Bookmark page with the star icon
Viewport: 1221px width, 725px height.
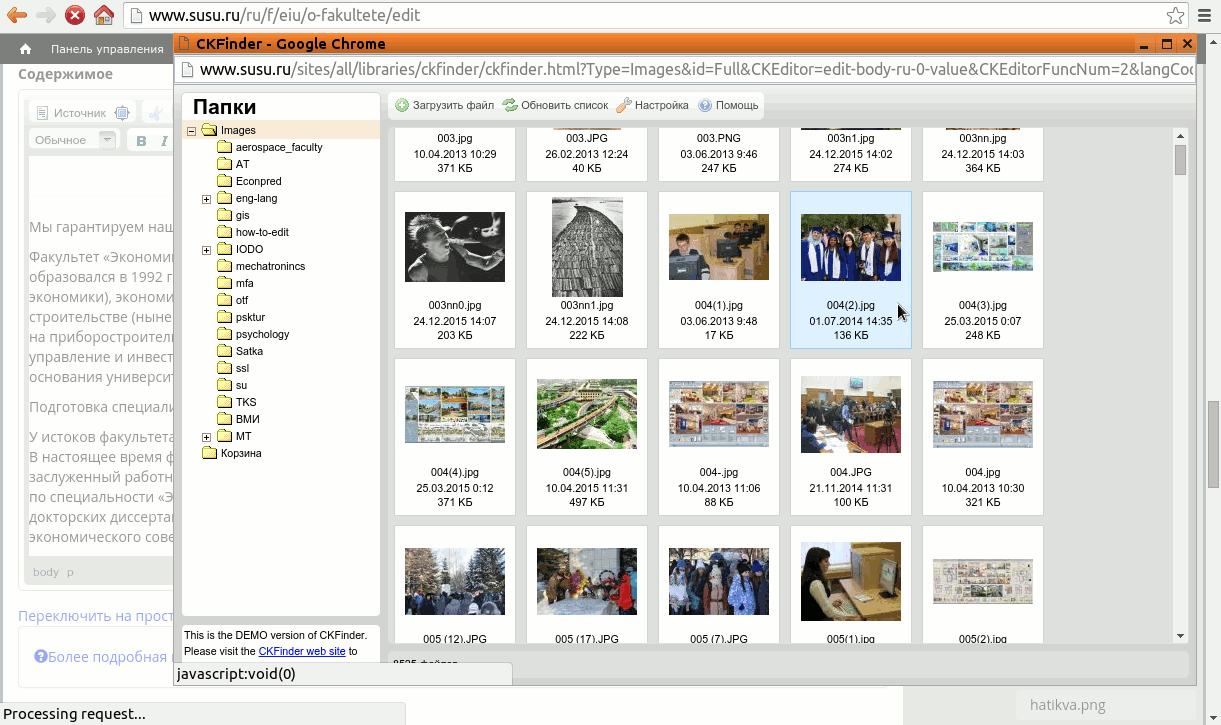[1176, 15]
